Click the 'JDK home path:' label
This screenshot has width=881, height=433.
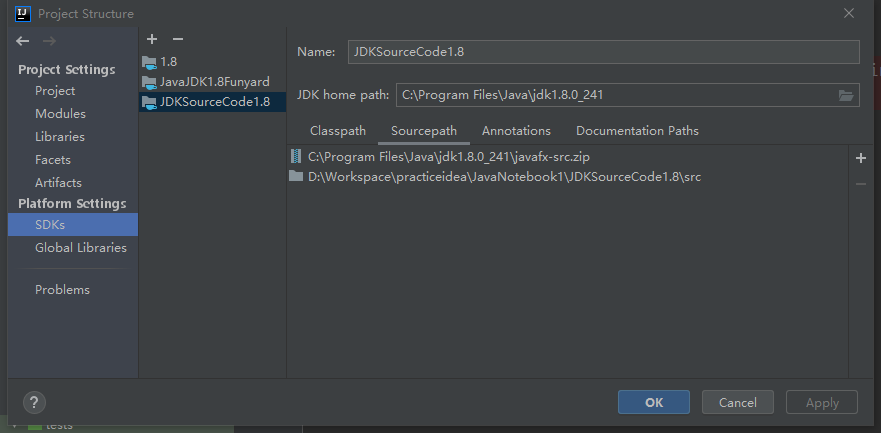click(x=343, y=95)
